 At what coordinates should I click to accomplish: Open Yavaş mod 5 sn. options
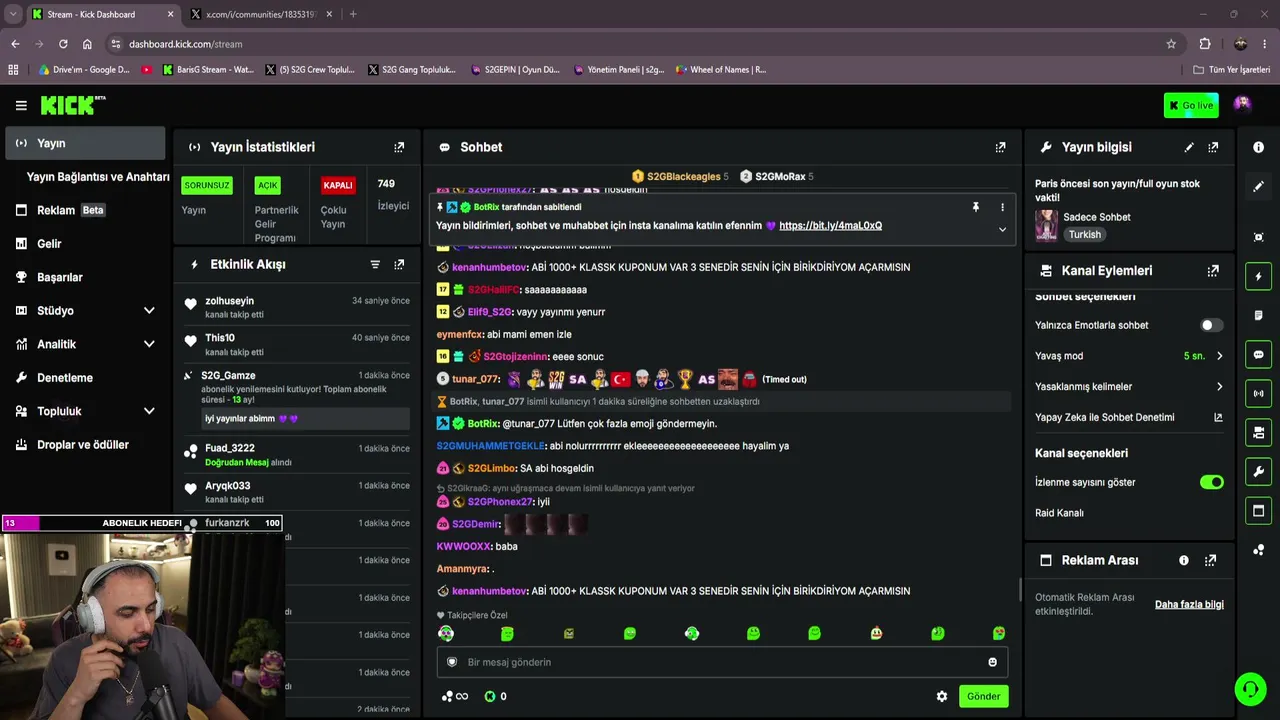tap(1128, 356)
